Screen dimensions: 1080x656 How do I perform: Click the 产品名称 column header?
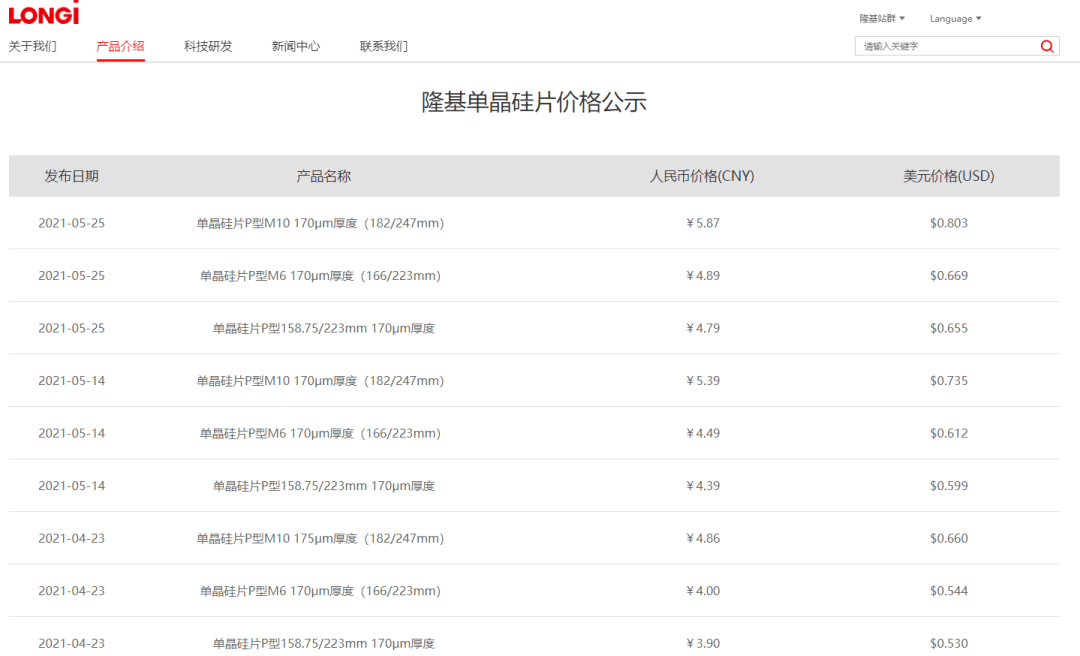[323, 176]
